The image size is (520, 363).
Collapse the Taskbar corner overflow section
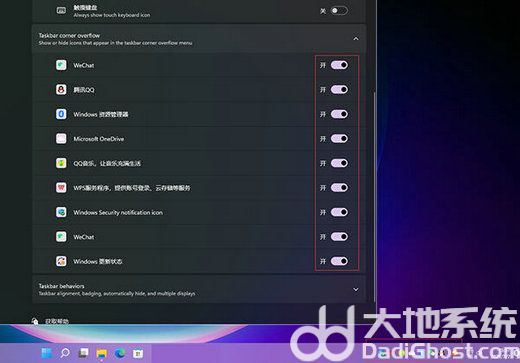point(356,39)
